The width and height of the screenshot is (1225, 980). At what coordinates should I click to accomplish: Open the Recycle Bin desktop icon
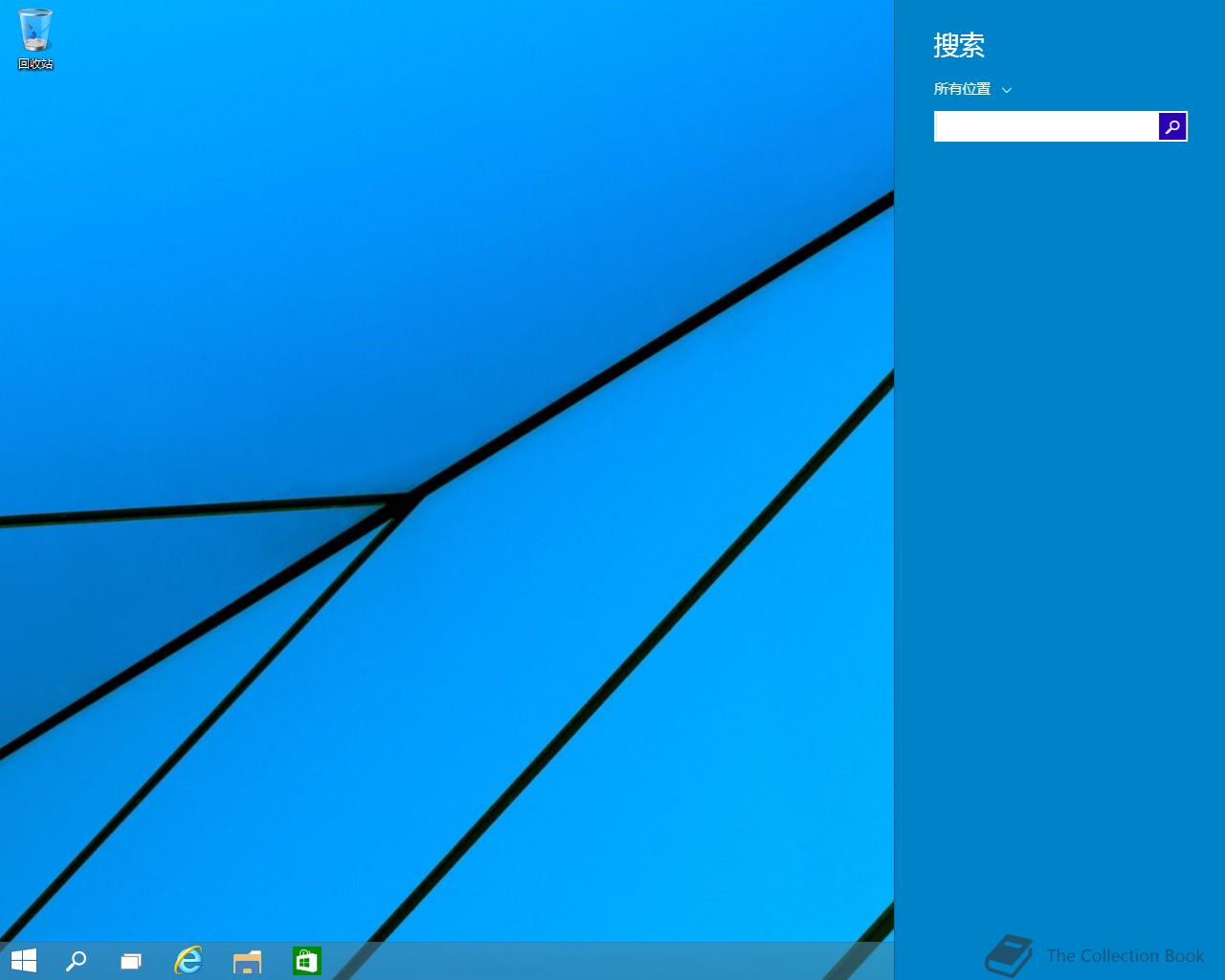click(35, 39)
